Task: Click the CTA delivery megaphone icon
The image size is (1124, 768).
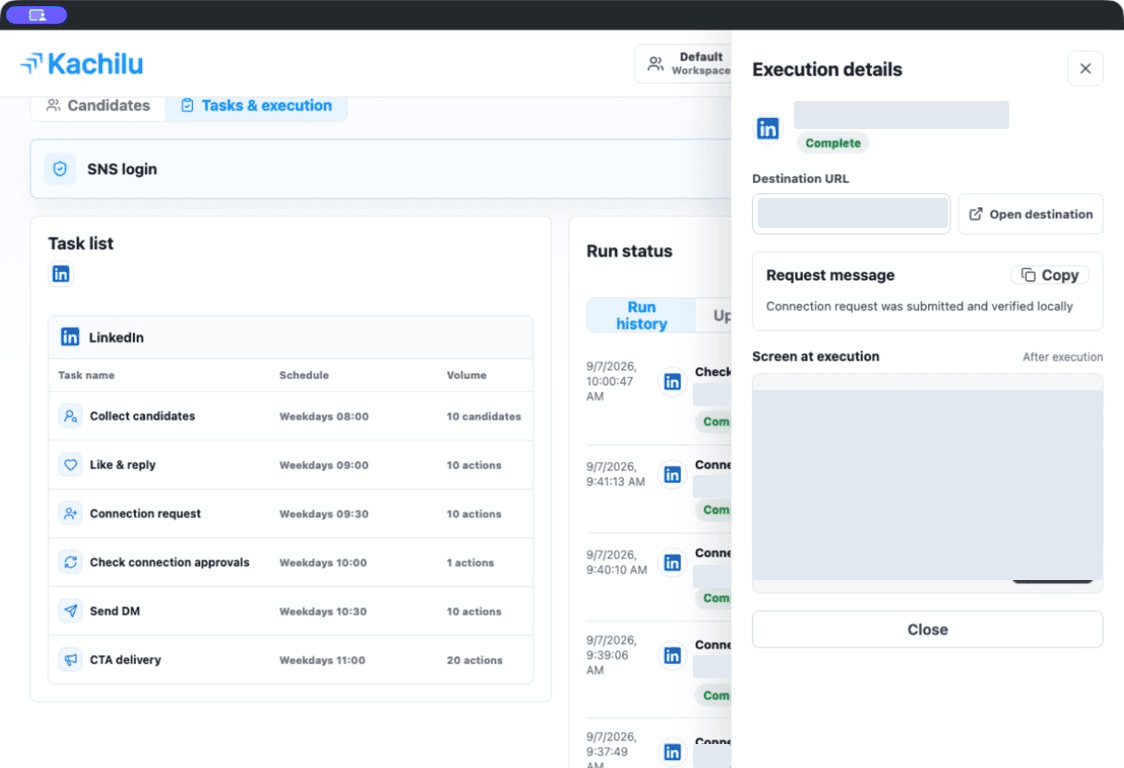Action: (x=70, y=660)
